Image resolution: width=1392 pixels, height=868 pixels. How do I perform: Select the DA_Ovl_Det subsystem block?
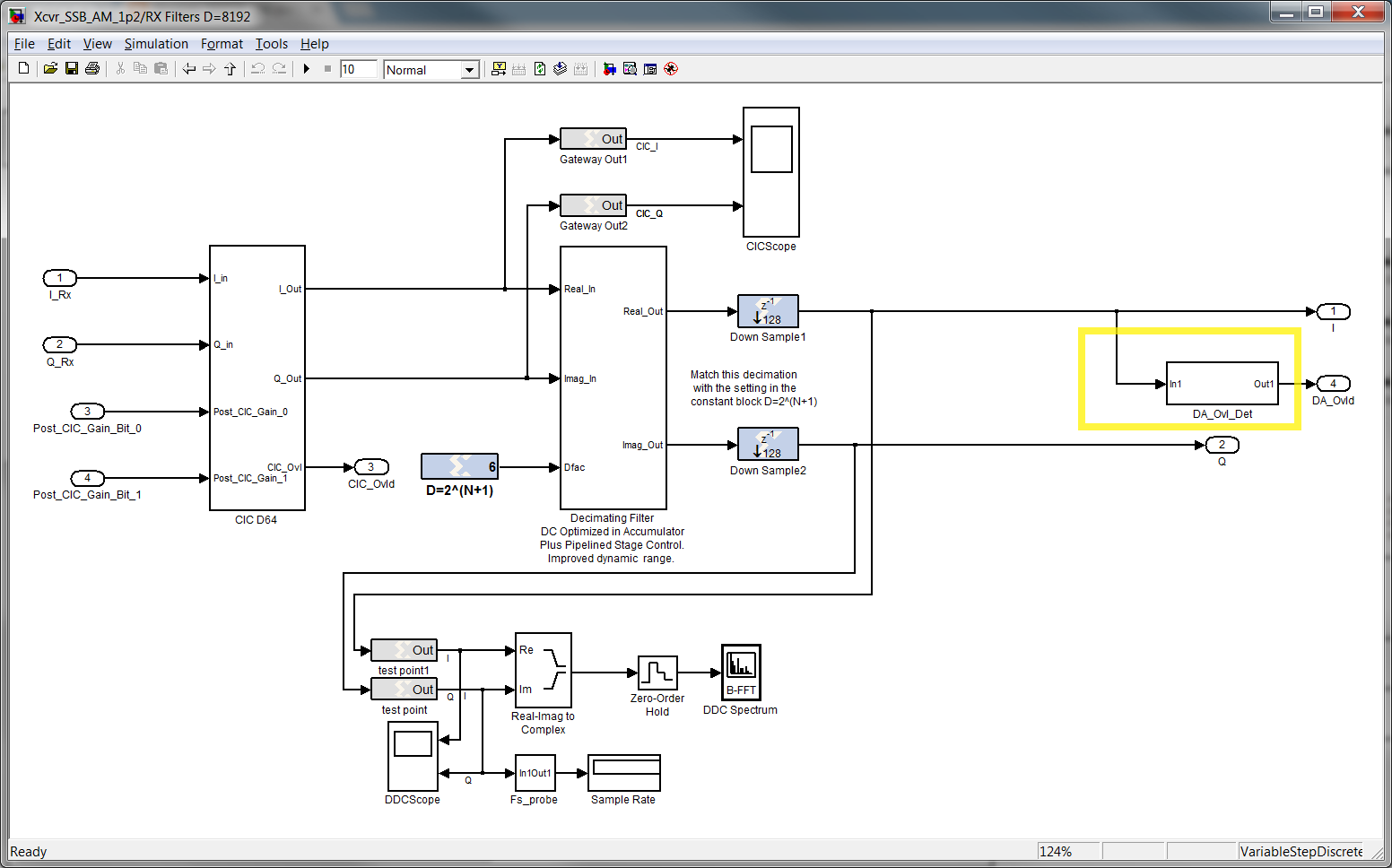coord(1222,384)
